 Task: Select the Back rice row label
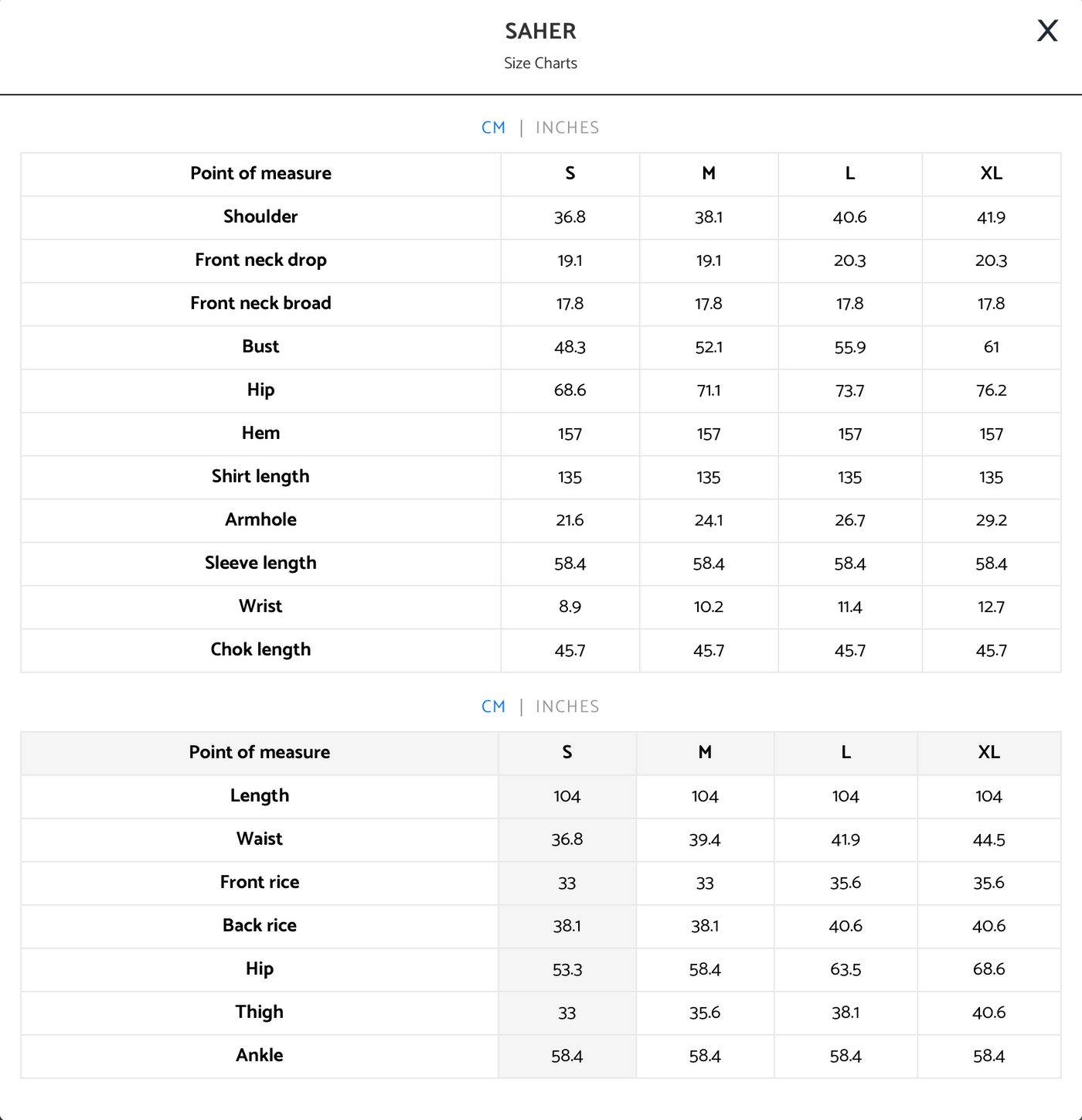[x=260, y=925]
